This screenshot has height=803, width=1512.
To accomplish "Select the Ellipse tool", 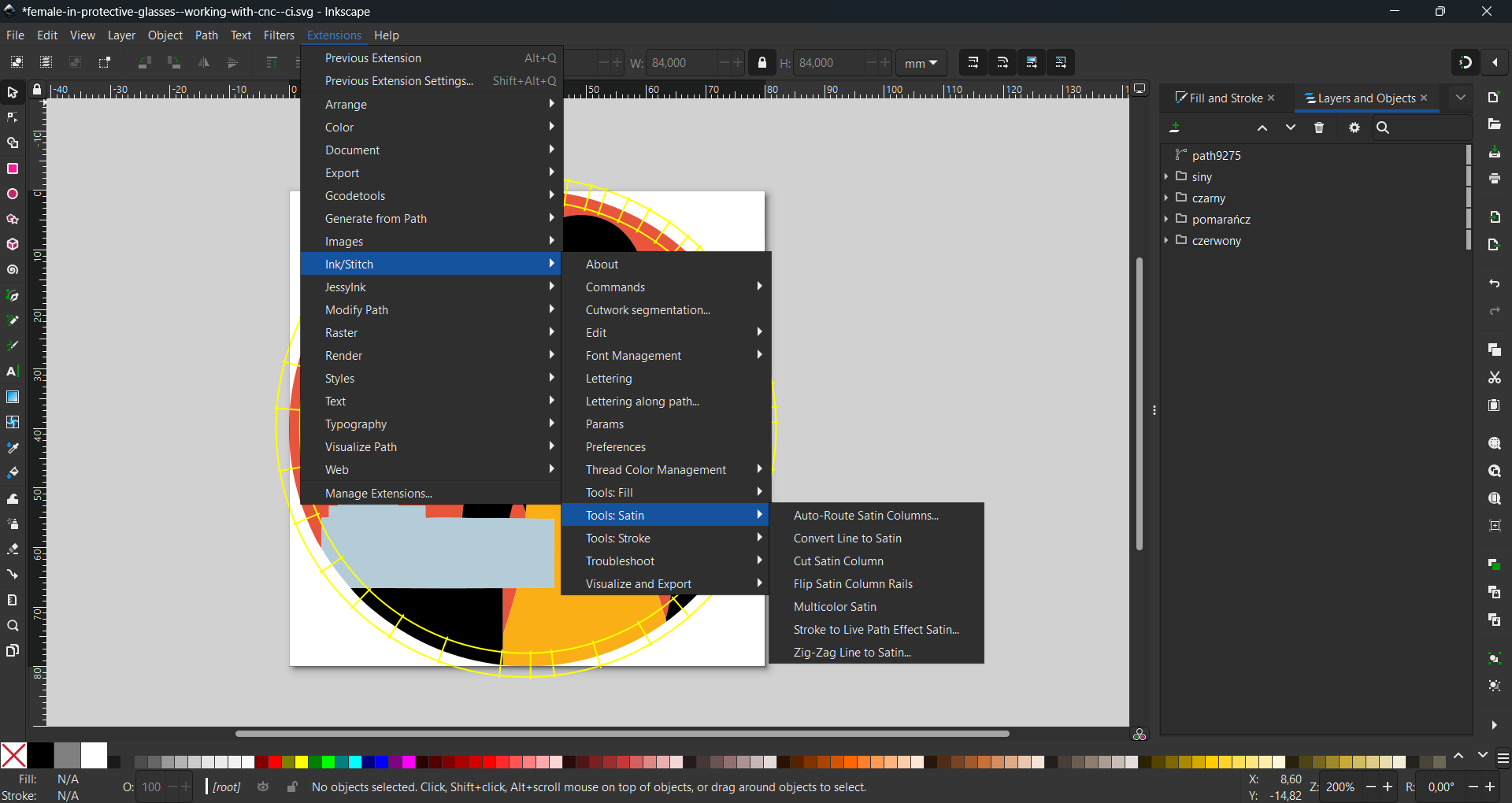I will (13, 194).
